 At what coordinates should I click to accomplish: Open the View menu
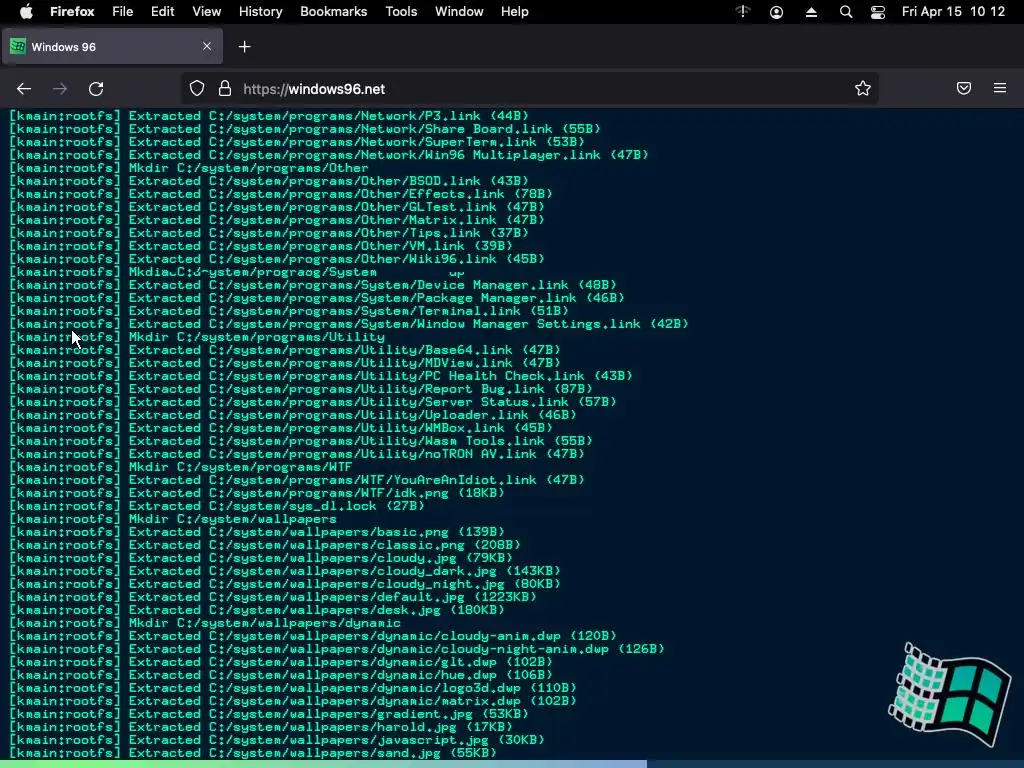[206, 12]
